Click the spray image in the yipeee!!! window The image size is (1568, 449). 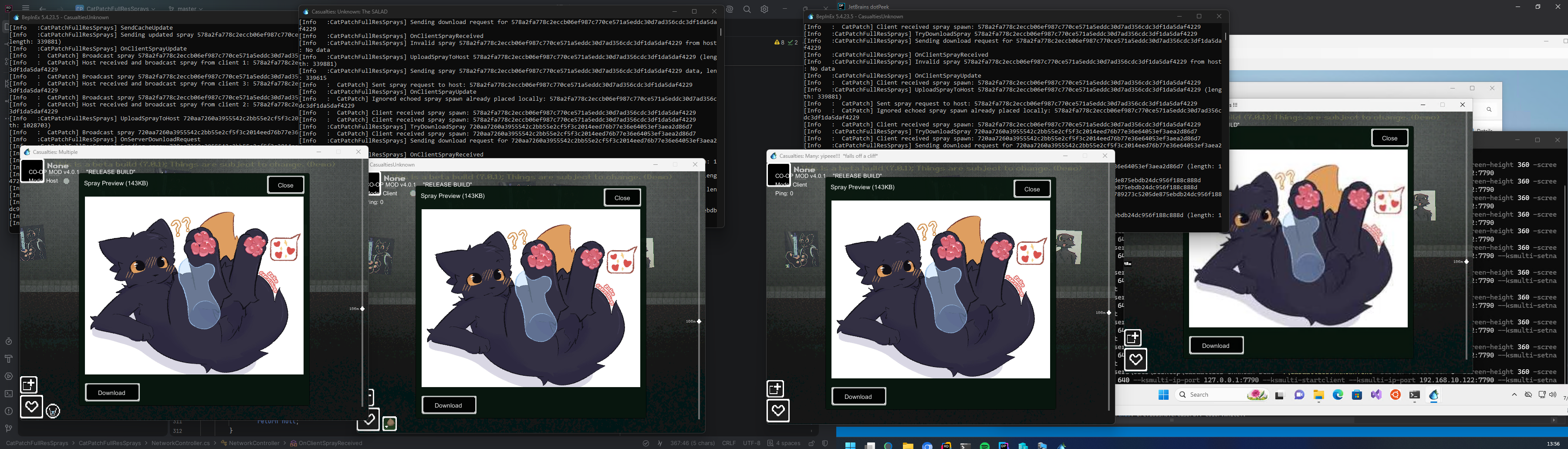[x=940, y=289]
